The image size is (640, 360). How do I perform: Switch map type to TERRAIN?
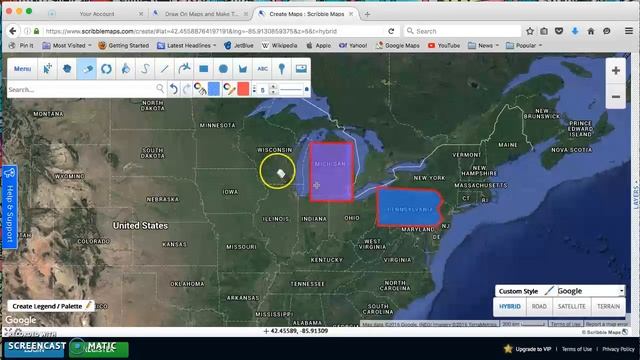pyautogui.click(x=608, y=307)
